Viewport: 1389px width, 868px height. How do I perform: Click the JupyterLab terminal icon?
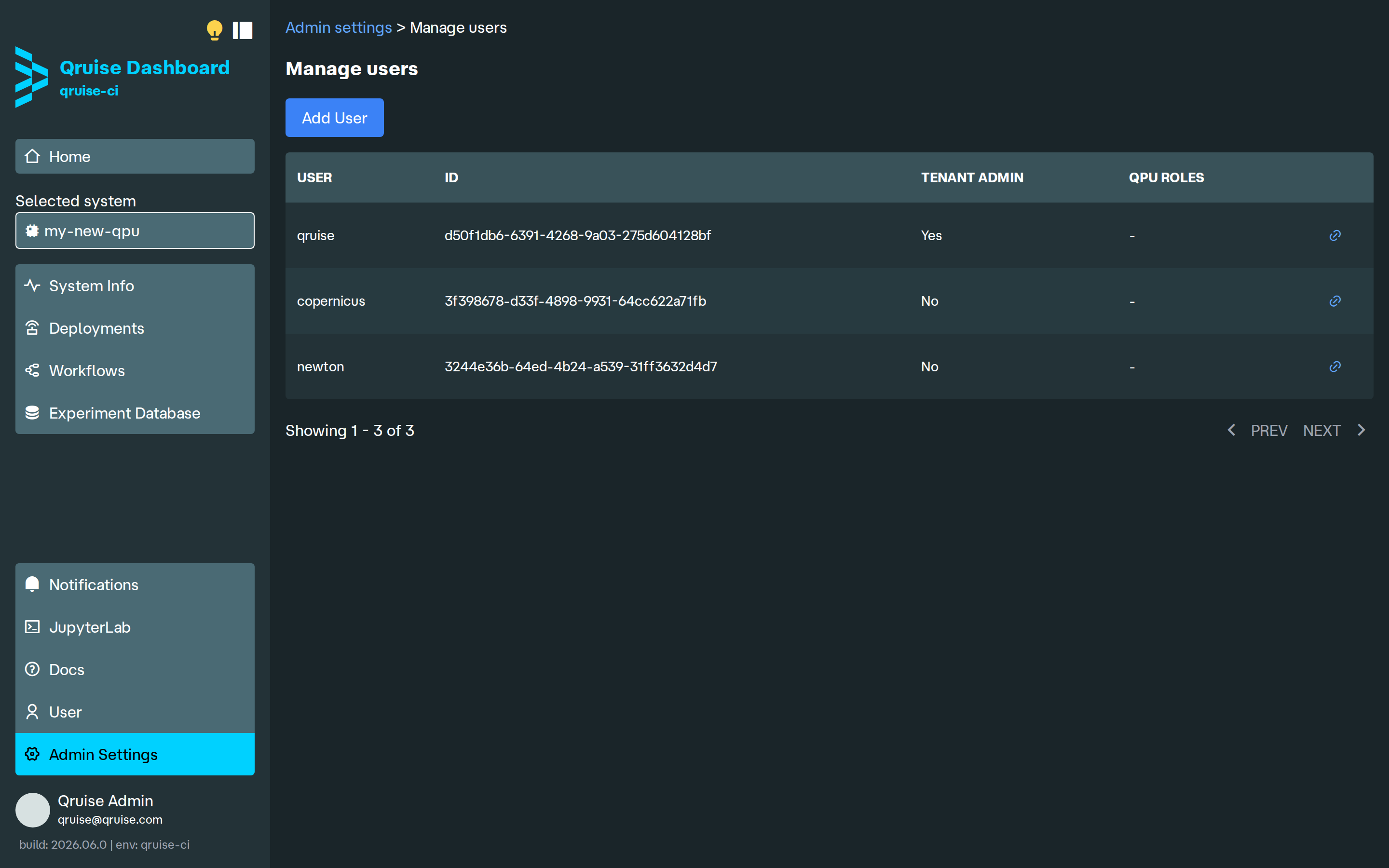[x=32, y=627]
